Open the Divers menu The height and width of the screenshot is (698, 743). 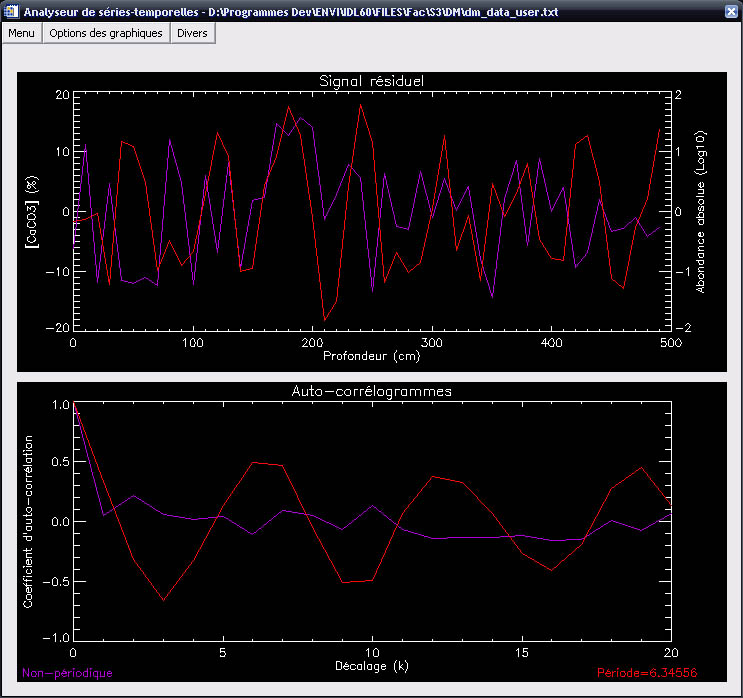tap(193, 33)
